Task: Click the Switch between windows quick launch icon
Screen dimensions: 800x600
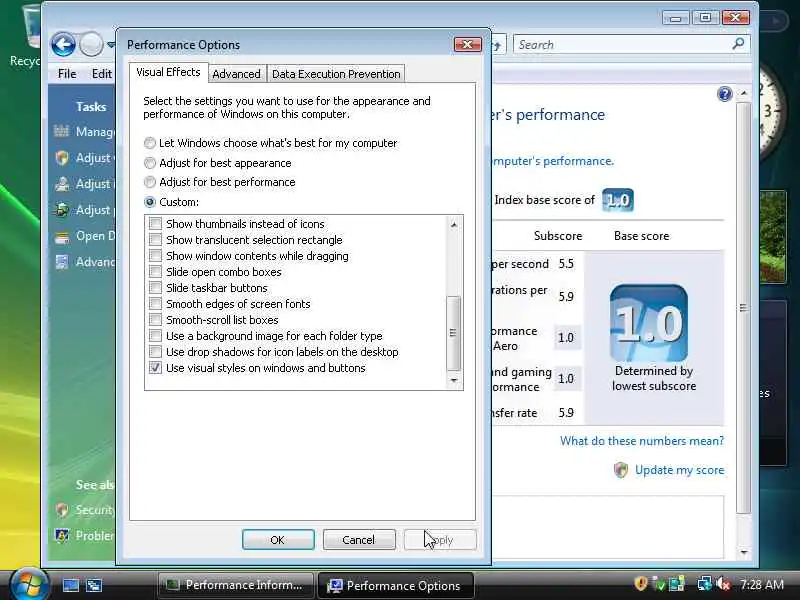Action: pos(94,585)
